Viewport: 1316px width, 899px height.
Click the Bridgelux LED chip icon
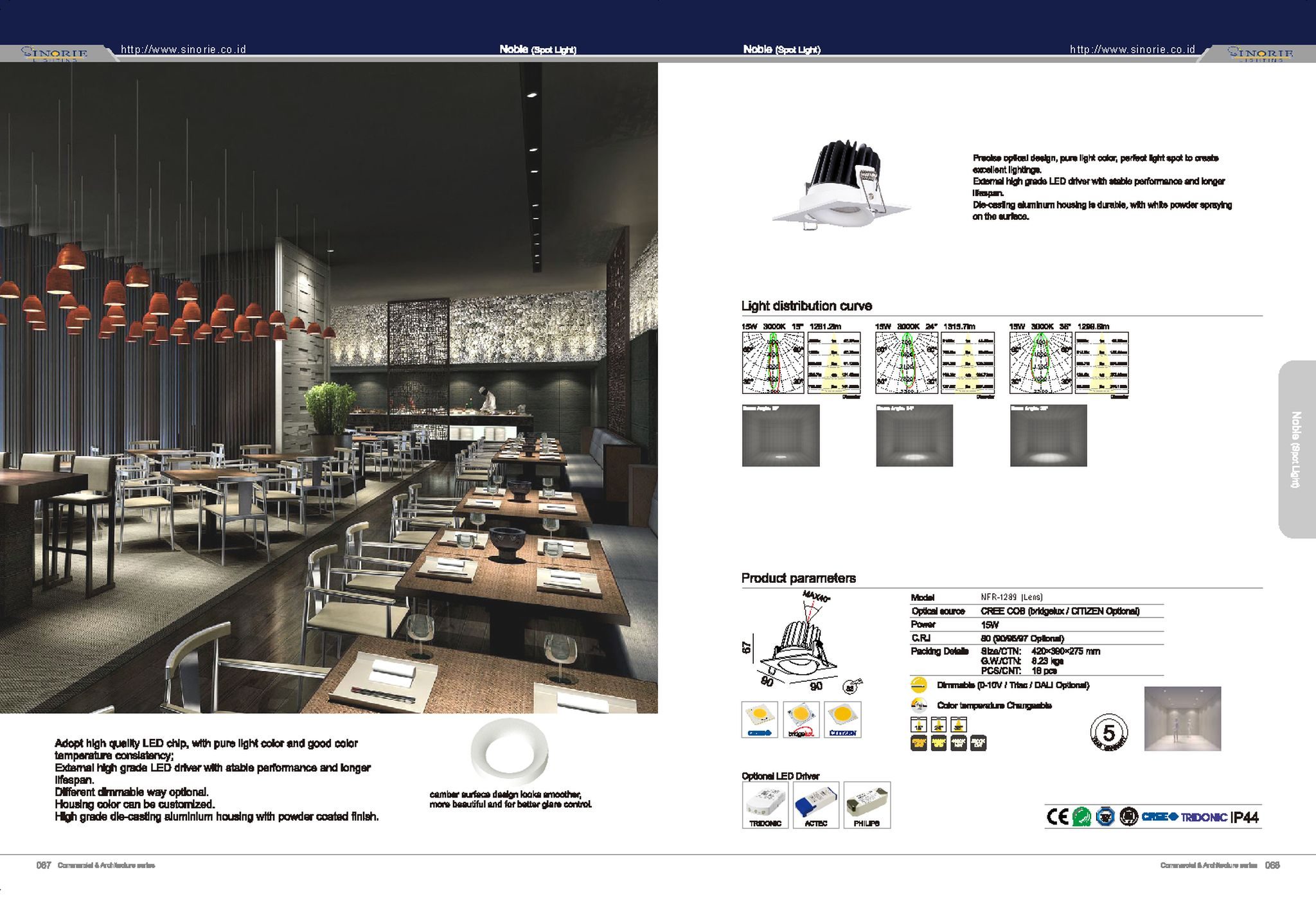coord(801,719)
